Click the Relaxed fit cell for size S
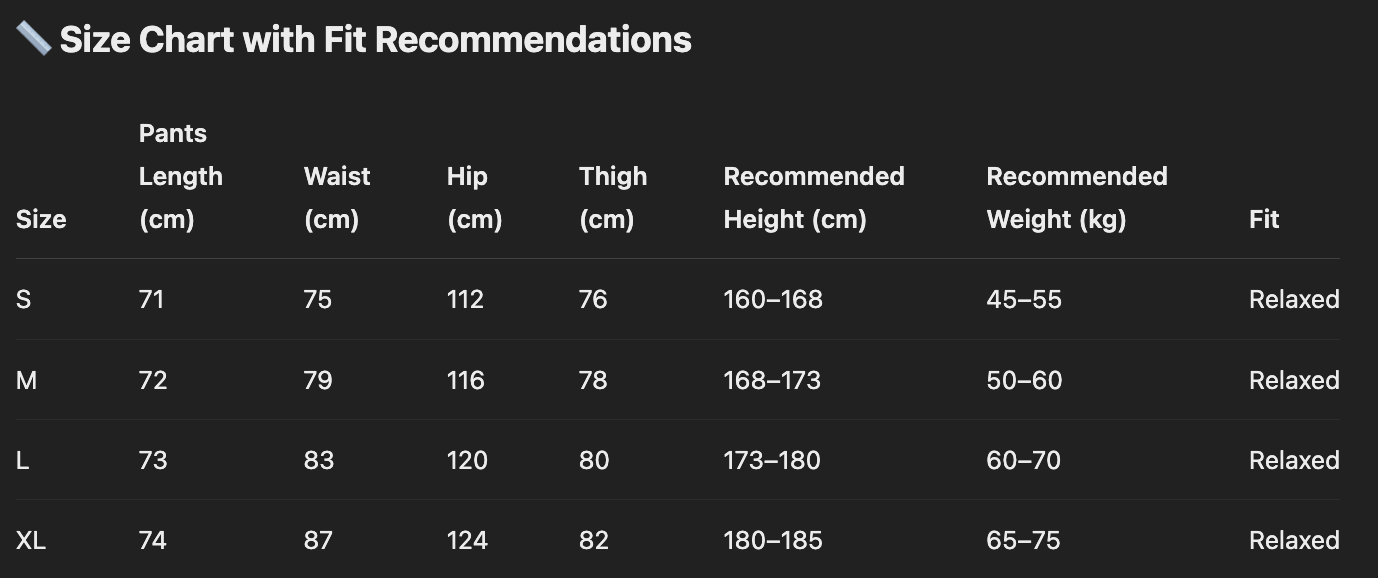The height and width of the screenshot is (578, 1378). tap(1294, 300)
